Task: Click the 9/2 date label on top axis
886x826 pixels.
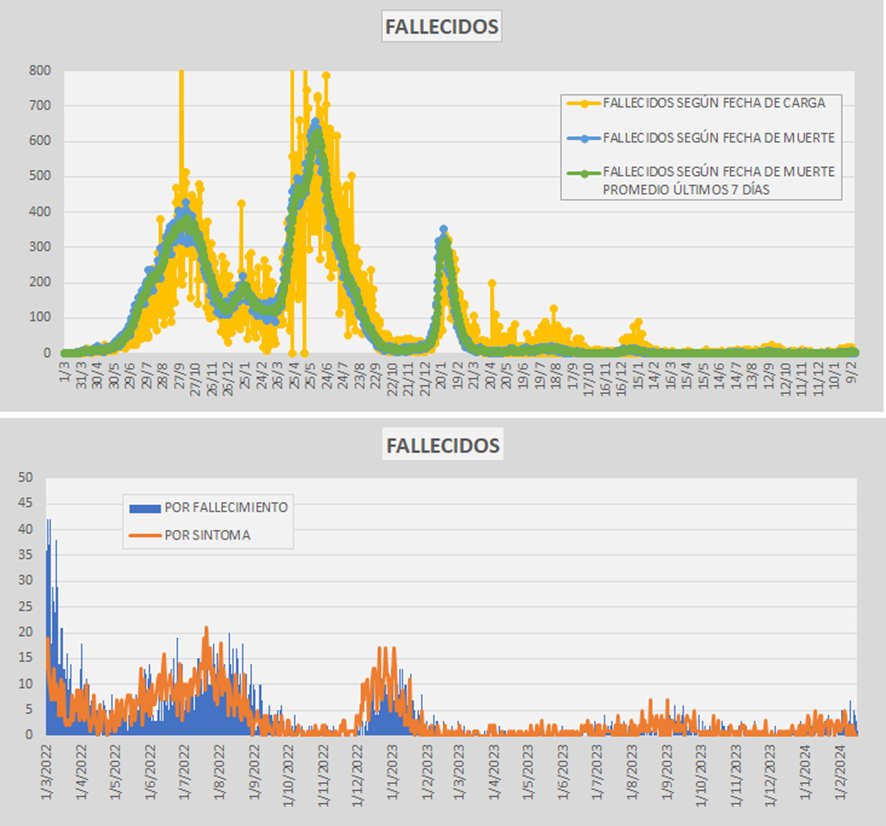Action: [852, 372]
